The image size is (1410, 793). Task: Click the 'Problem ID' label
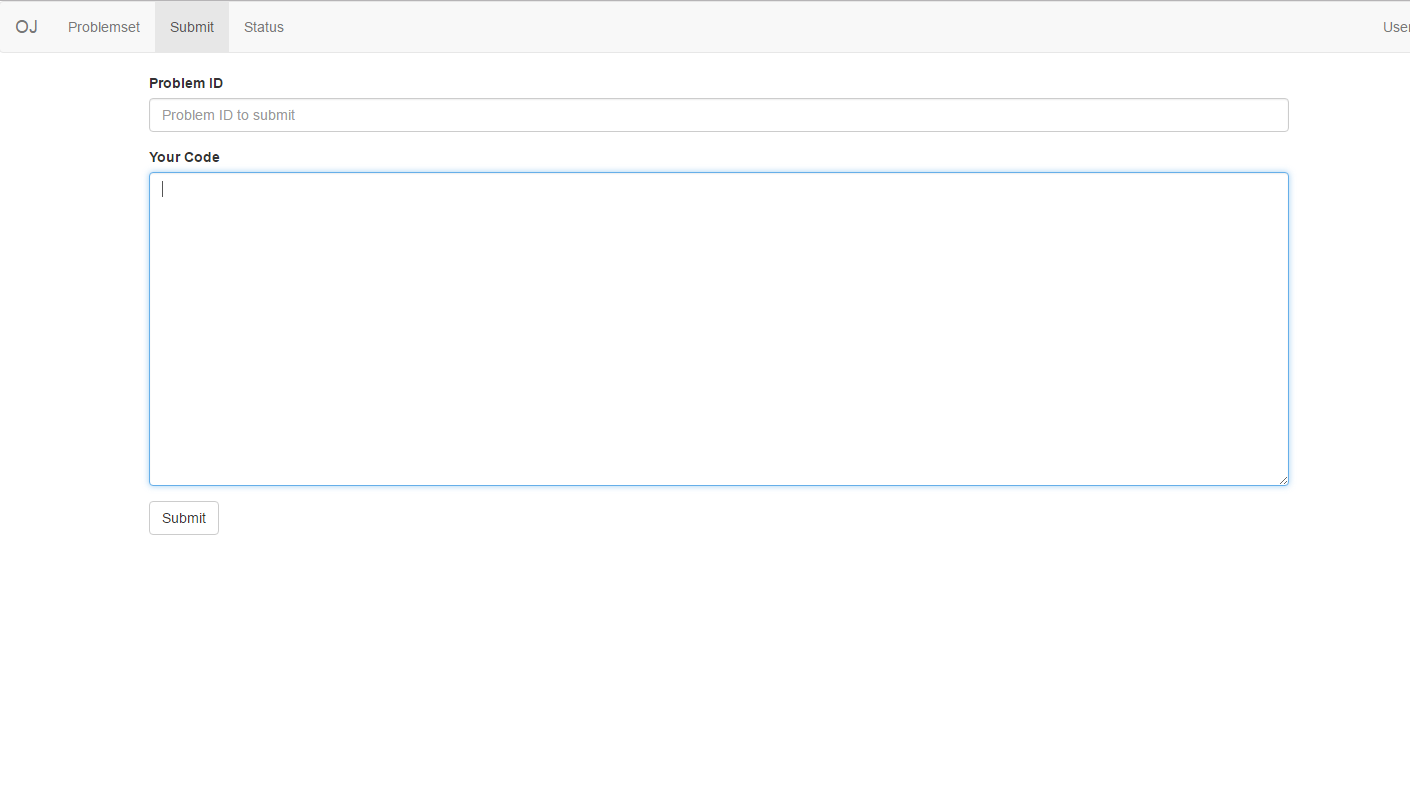(x=186, y=83)
